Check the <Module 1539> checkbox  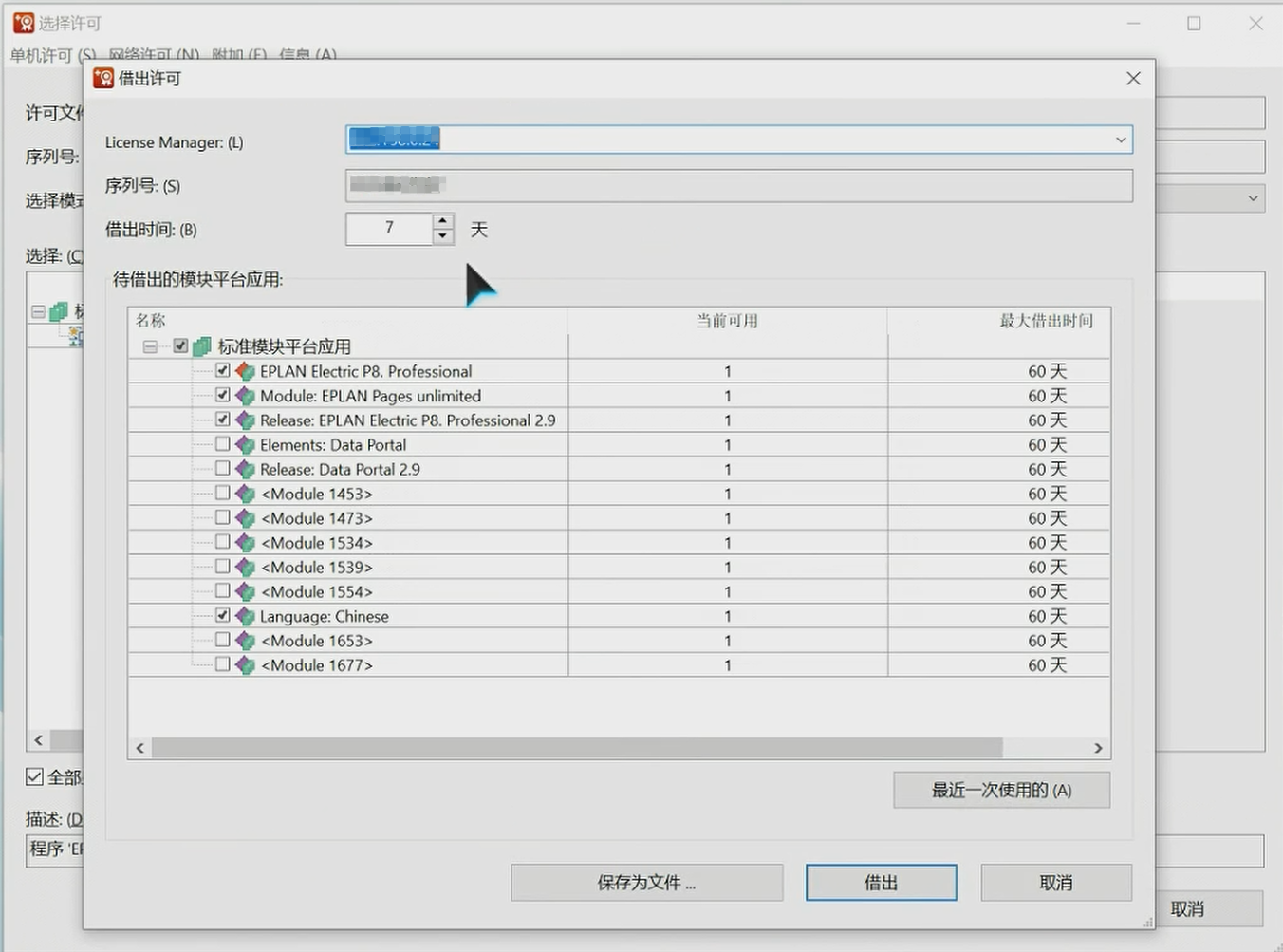pyautogui.click(x=223, y=567)
